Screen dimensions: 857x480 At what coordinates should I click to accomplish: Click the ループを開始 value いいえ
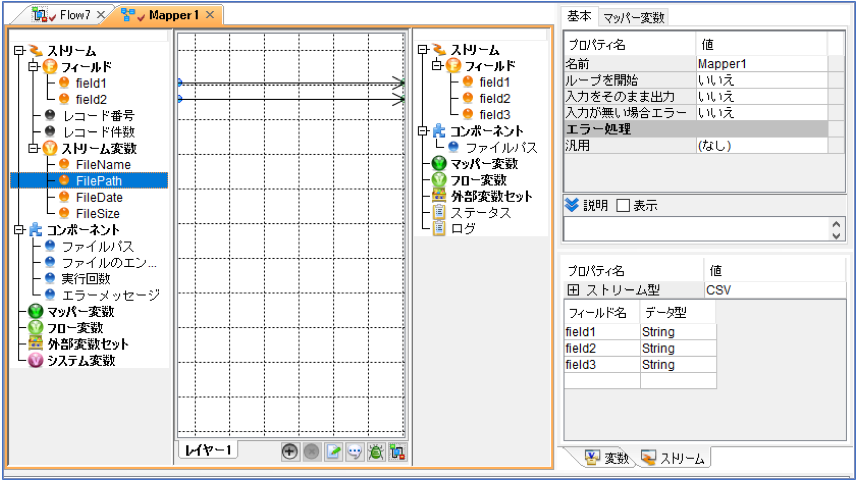[762, 80]
